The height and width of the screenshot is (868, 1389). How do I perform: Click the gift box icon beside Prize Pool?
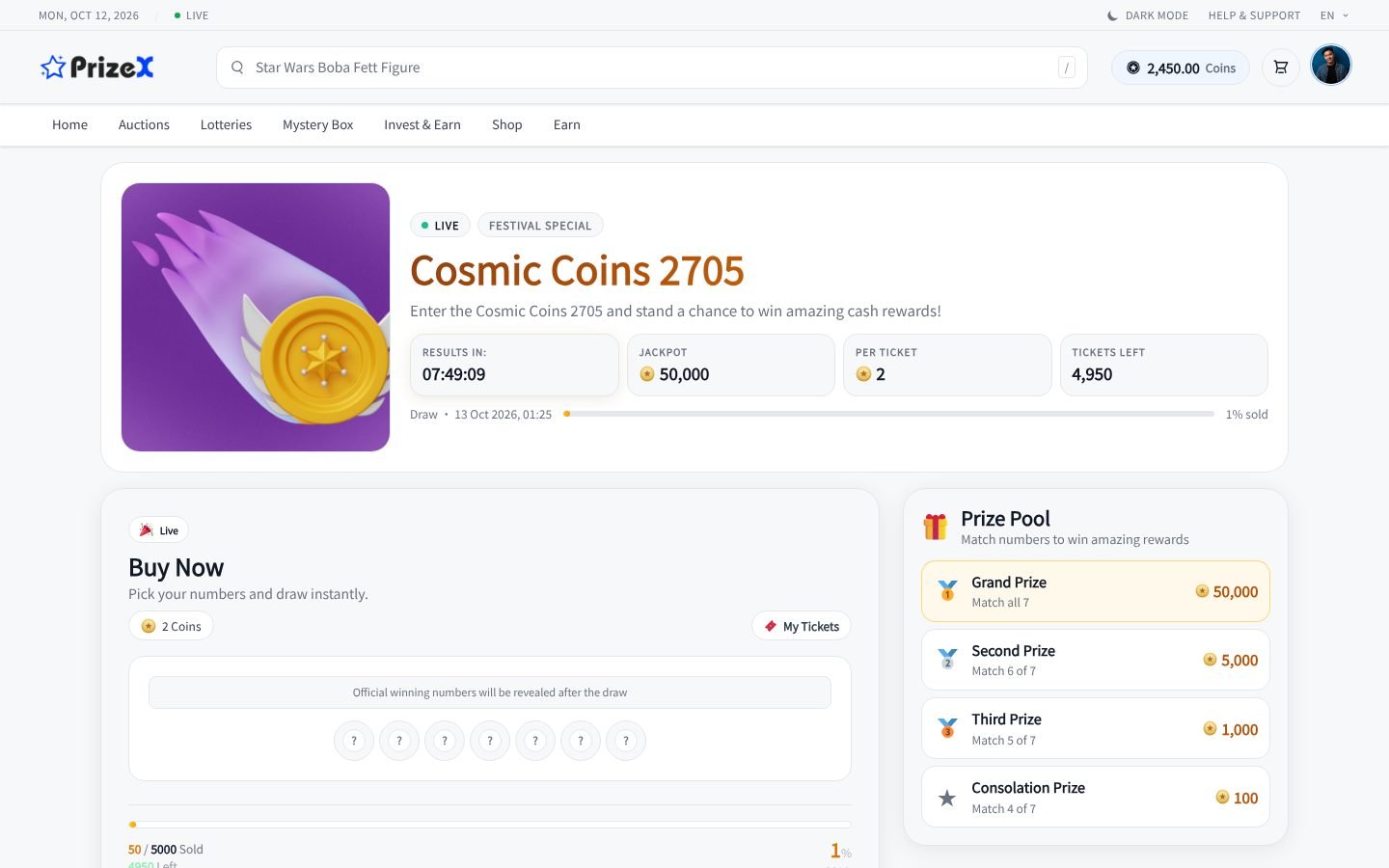pos(935,527)
